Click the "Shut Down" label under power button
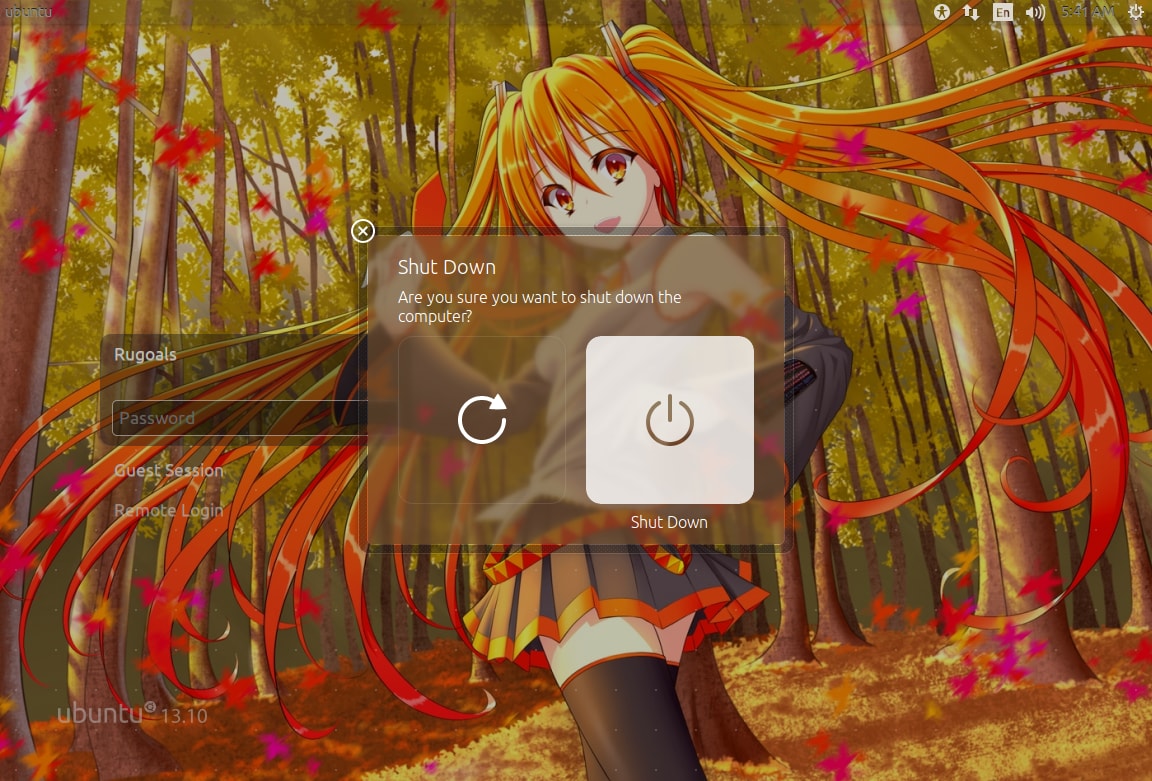 (669, 522)
